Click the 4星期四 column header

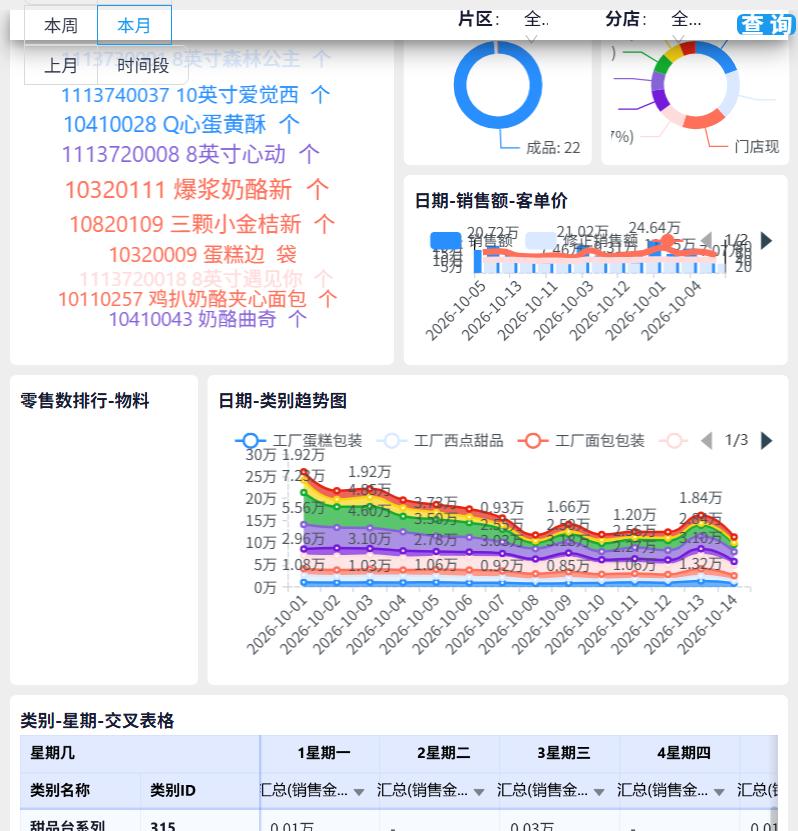680,753
